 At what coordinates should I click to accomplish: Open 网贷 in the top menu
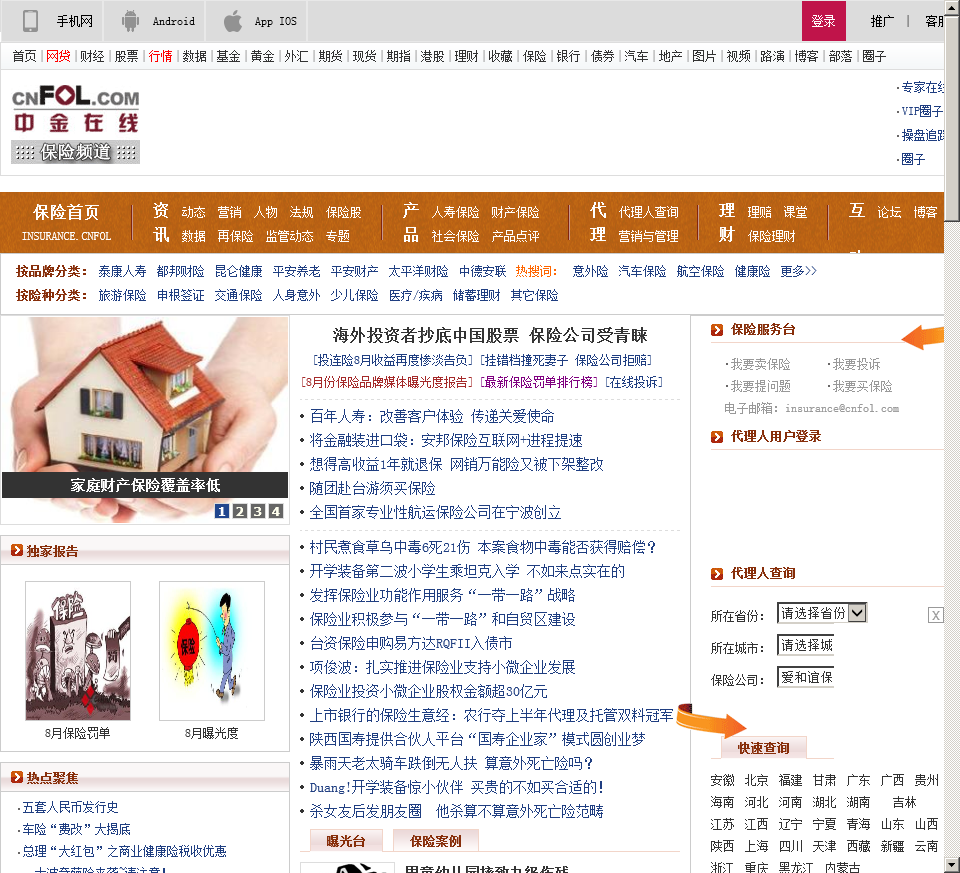click(x=58, y=56)
